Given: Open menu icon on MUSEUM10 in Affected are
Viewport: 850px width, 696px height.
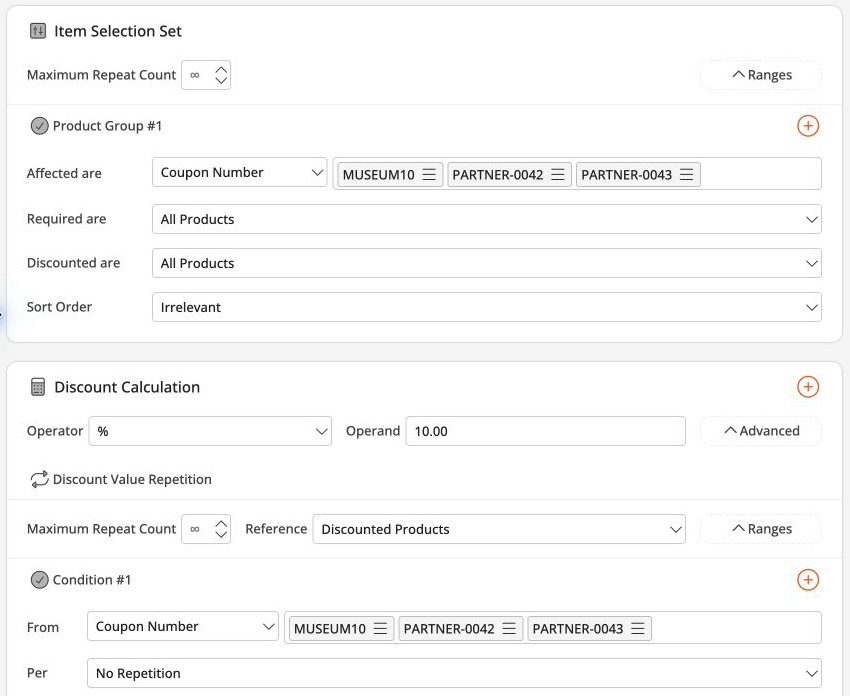Looking at the screenshot, I should point(429,175).
